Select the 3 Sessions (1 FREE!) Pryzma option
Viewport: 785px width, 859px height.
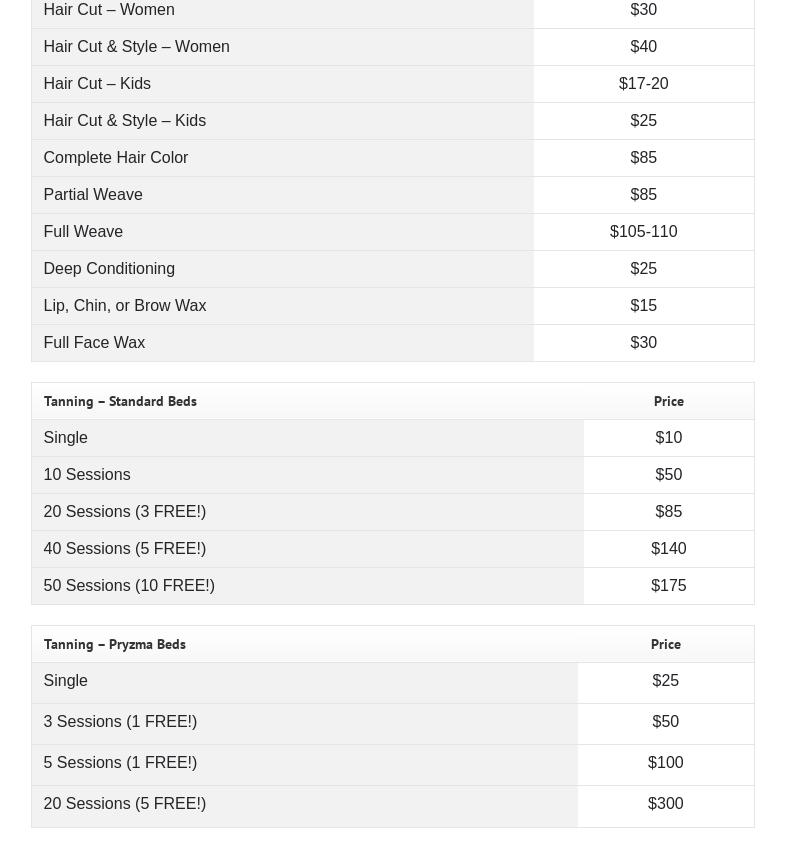coord(120,722)
